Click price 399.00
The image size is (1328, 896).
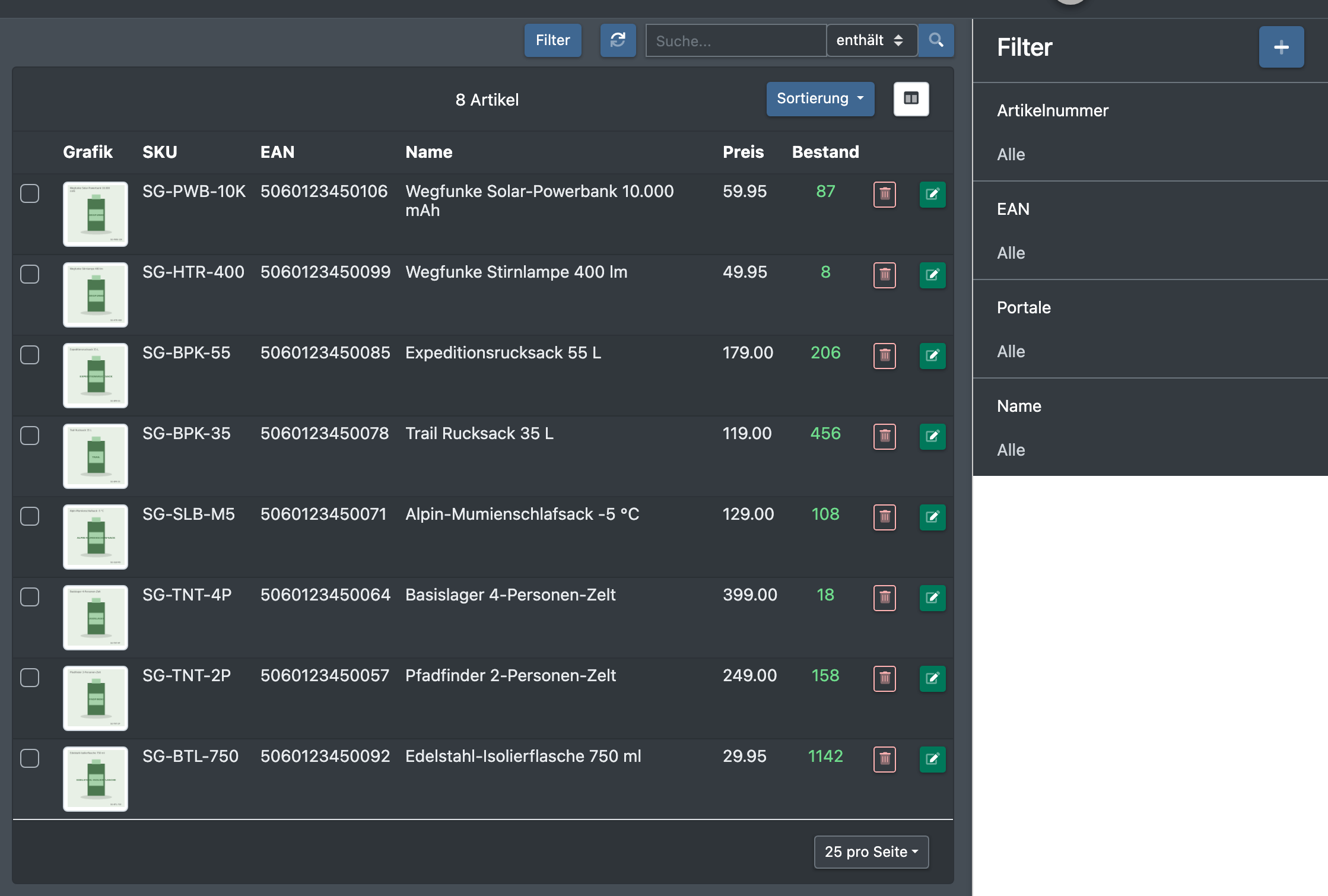(749, 595)
